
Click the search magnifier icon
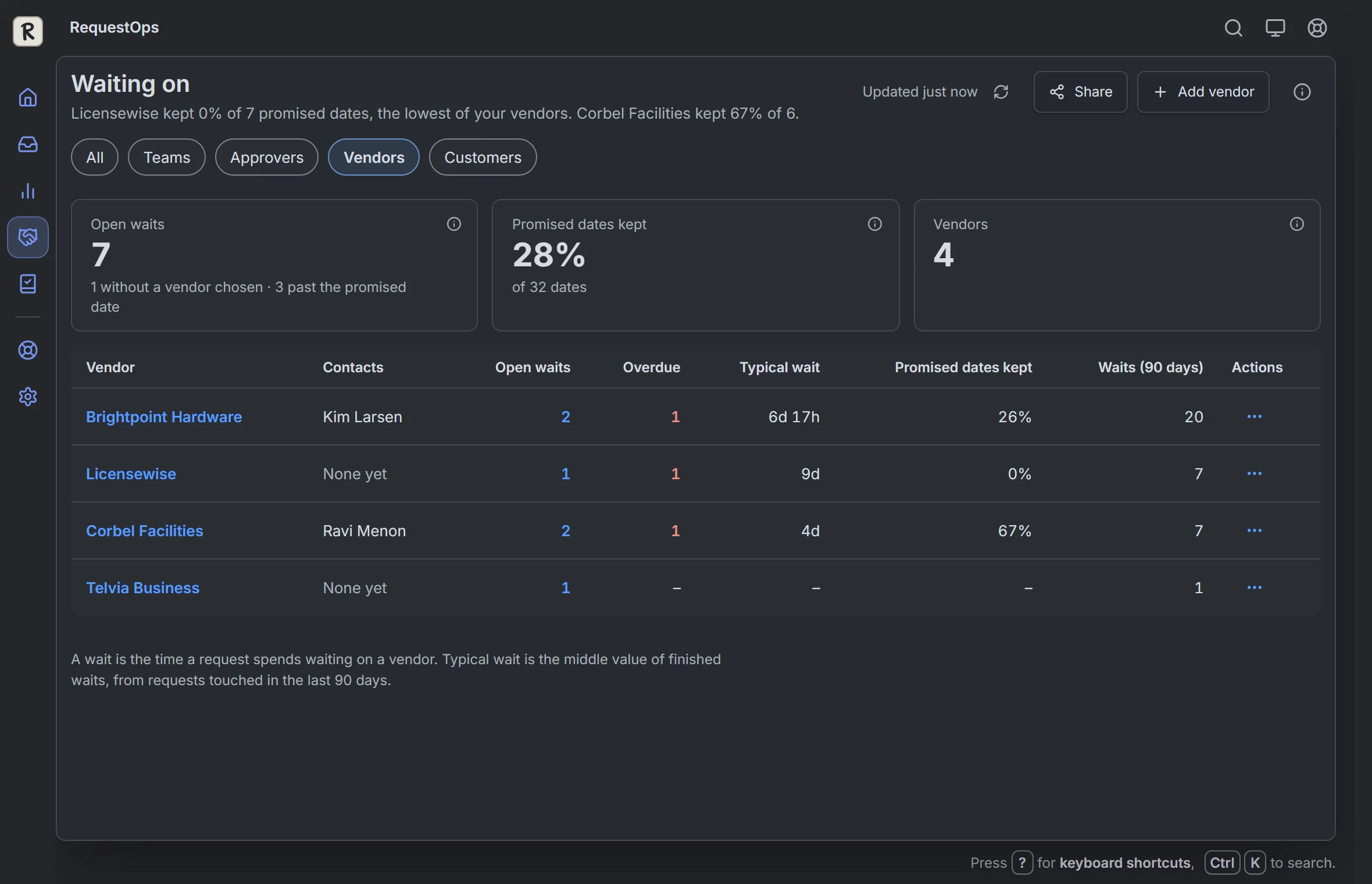pyautogui.click(x=1233, y=27)
